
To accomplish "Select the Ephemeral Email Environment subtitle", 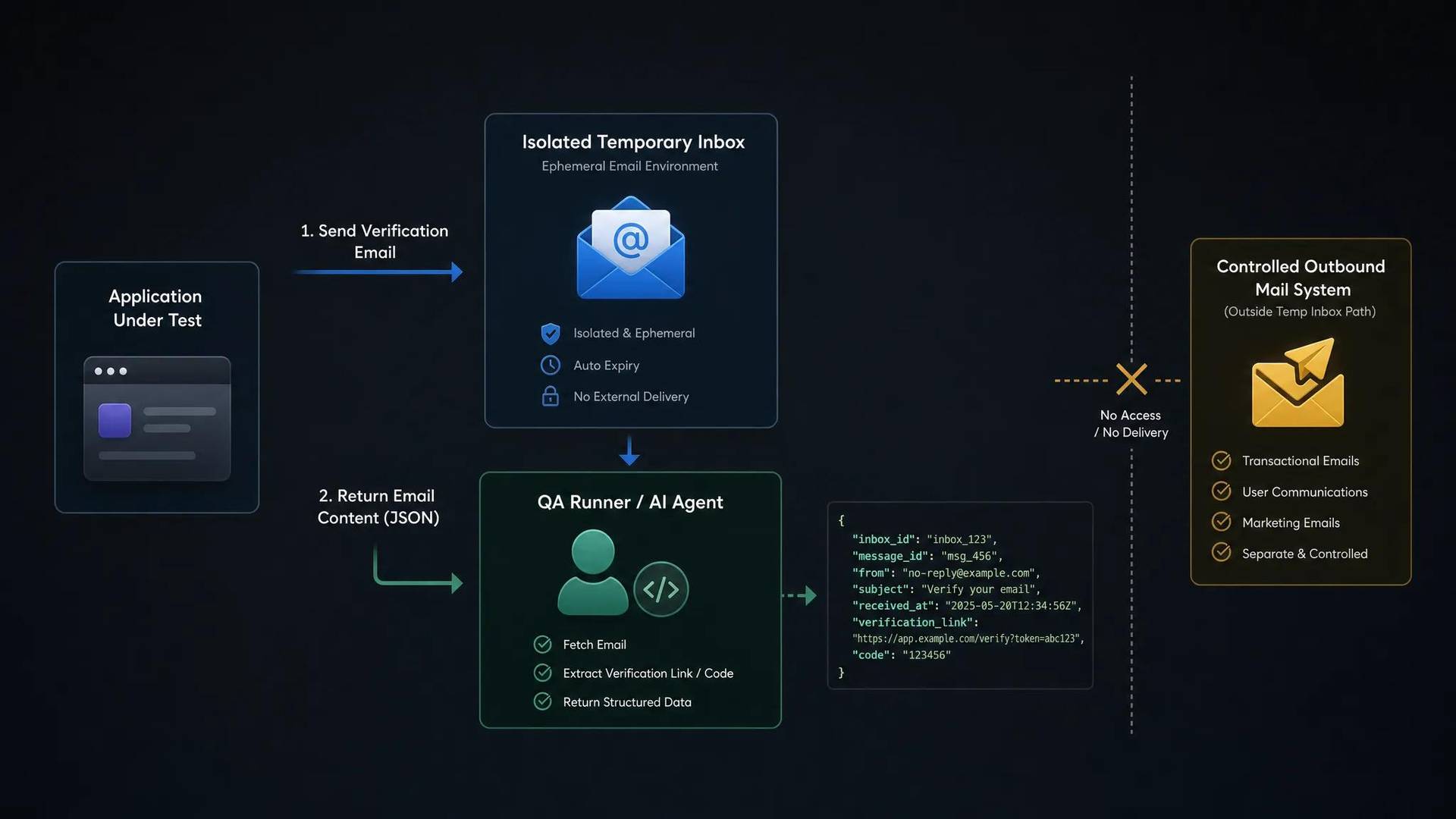I will pyautogui.click(x=629, y=166).
